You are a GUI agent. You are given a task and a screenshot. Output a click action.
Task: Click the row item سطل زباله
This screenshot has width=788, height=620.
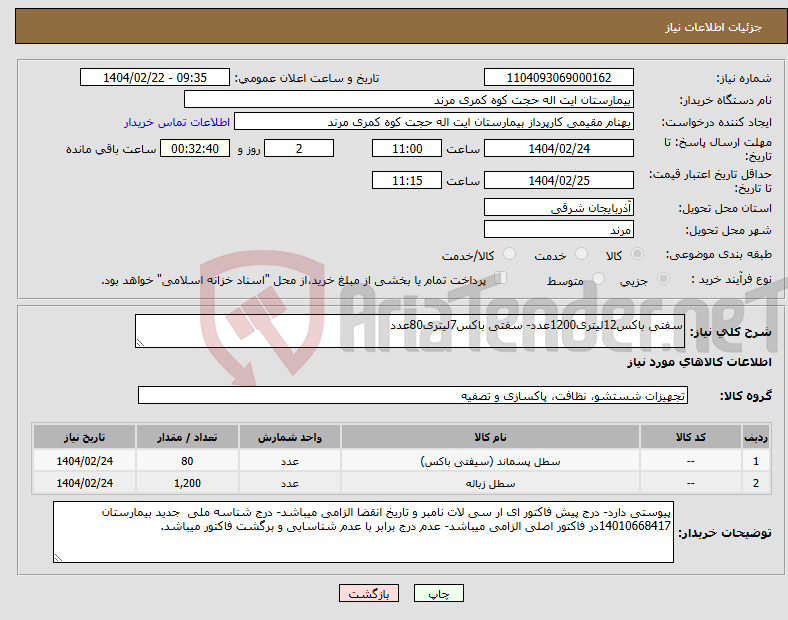point(490,483)
